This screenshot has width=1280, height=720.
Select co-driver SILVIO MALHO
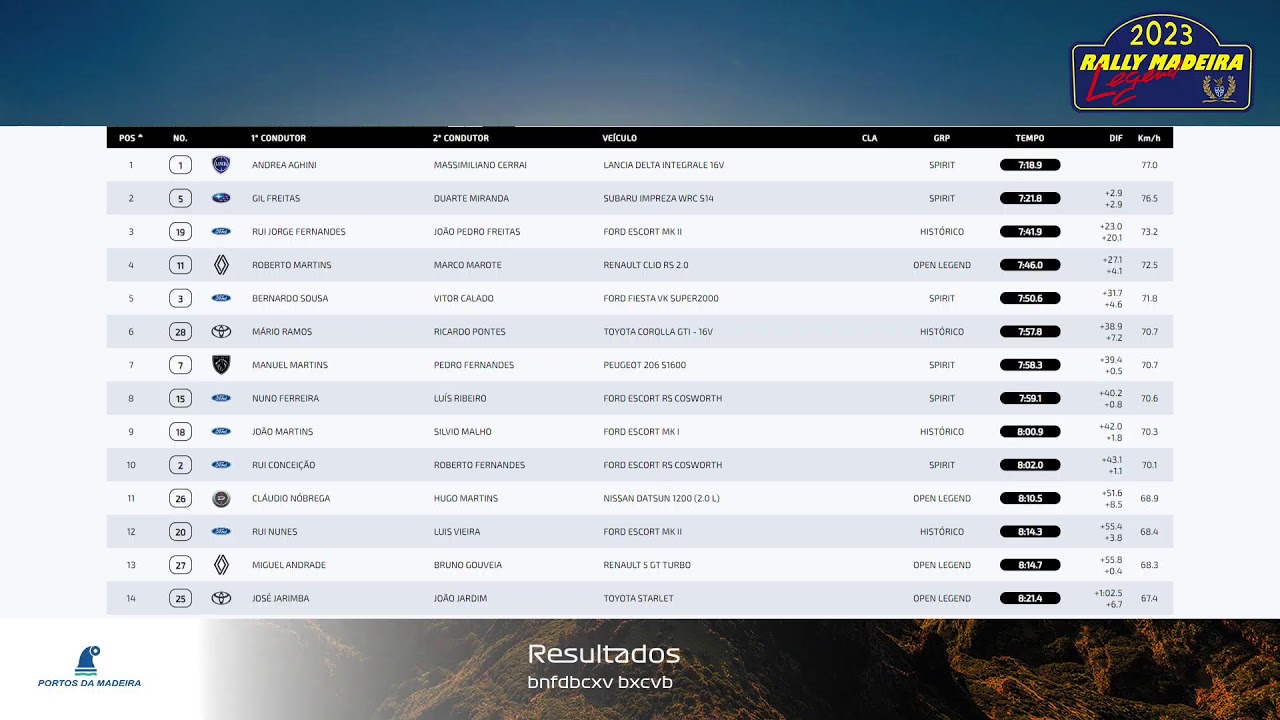coord(463,432)
